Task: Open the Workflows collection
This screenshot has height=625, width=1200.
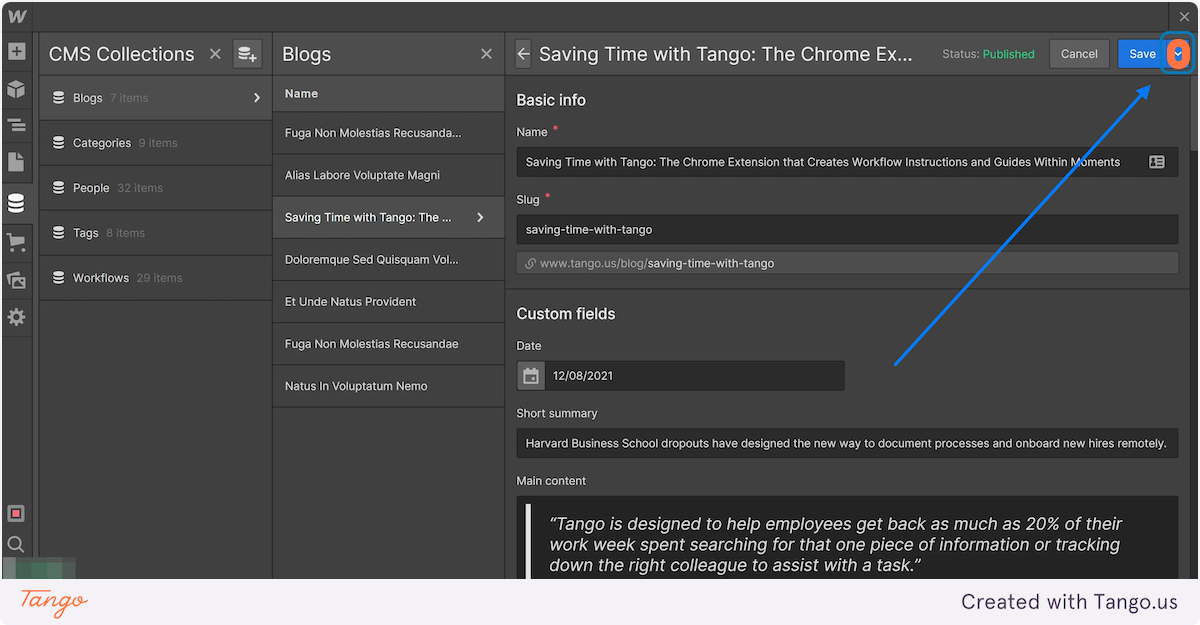Action: click(x=155, y=278)
